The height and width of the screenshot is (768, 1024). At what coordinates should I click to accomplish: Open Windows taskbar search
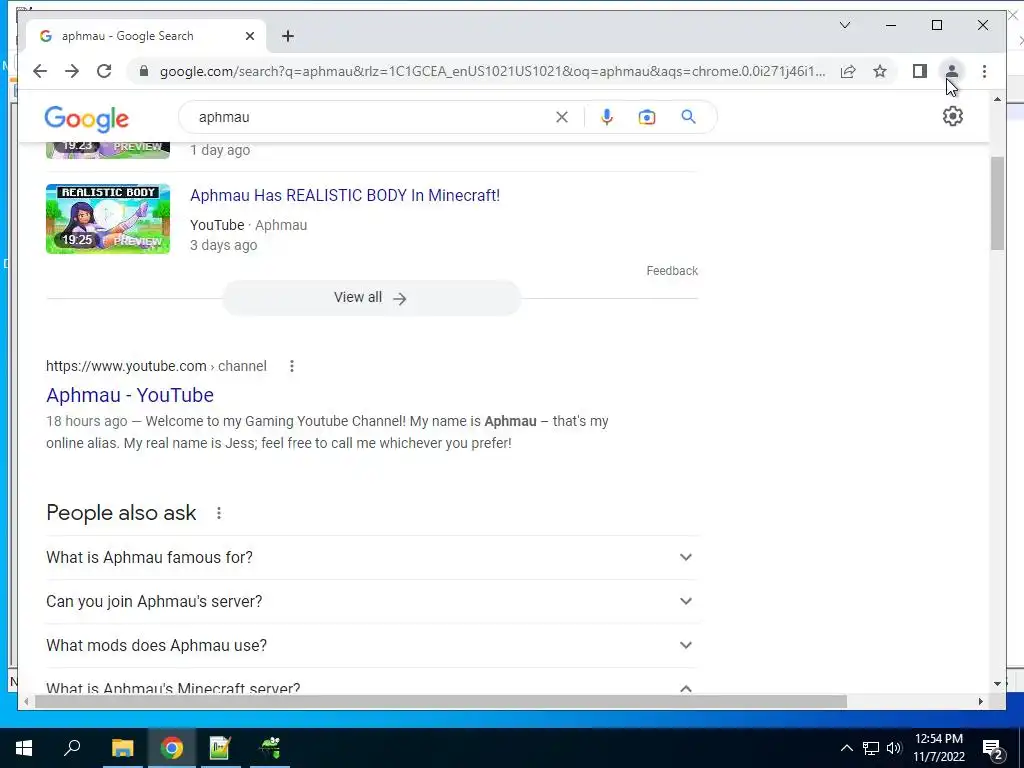coord(72,748)
